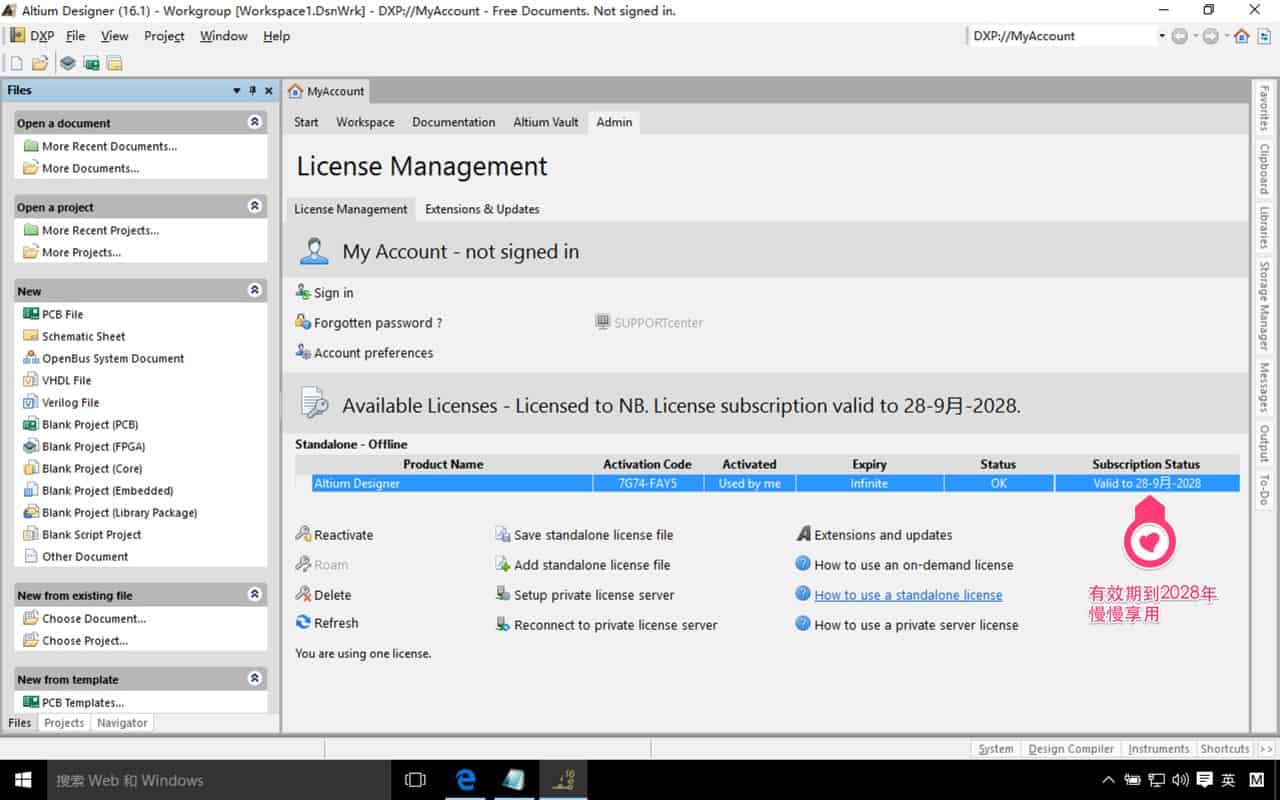
Task: Open Microsoft Edge from the taskbar
Action: coord(466,780)
